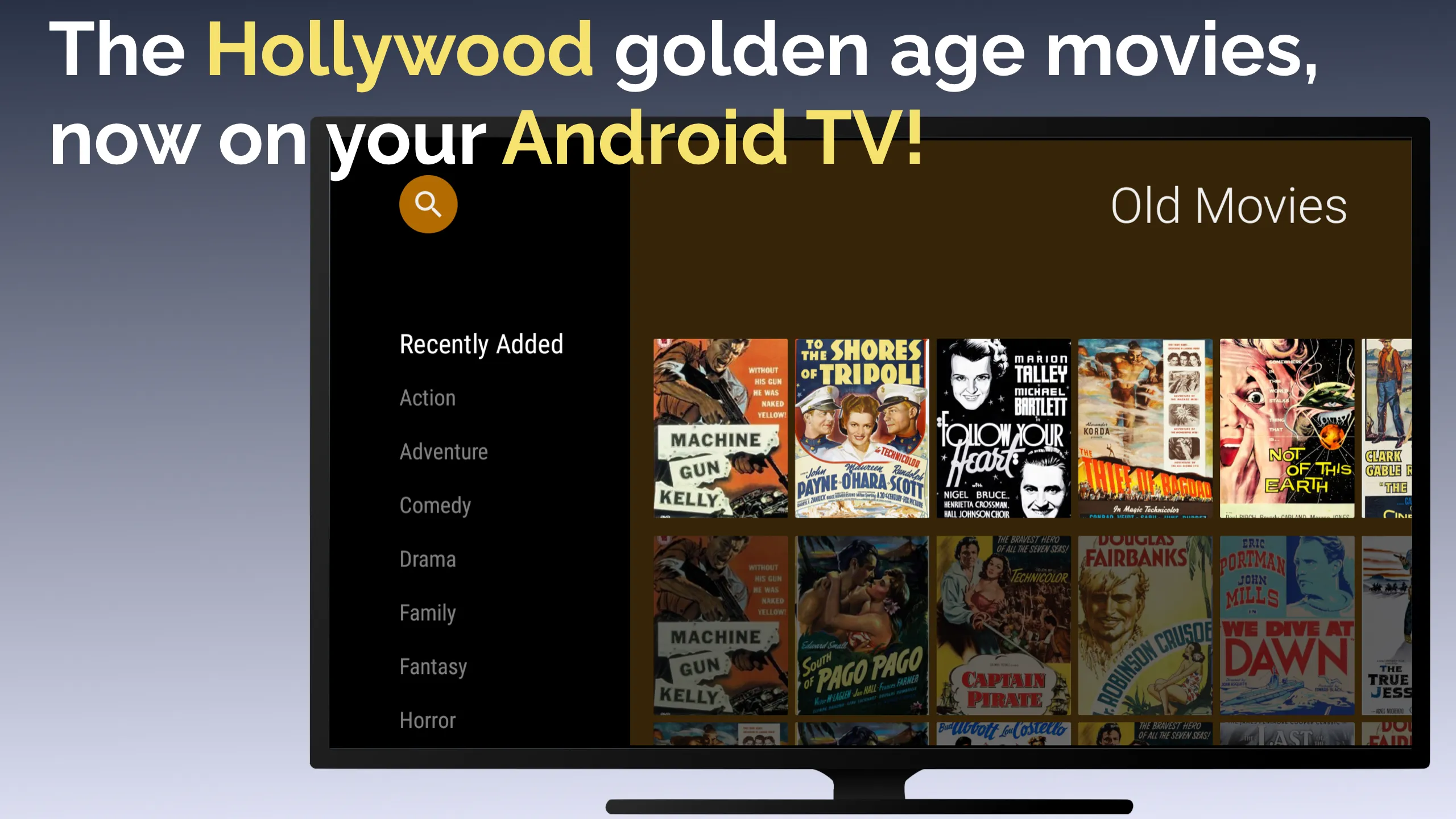Screen dimensions: 1456x819
Task: Expand the Drama genre section
Action: click(427, 558)
